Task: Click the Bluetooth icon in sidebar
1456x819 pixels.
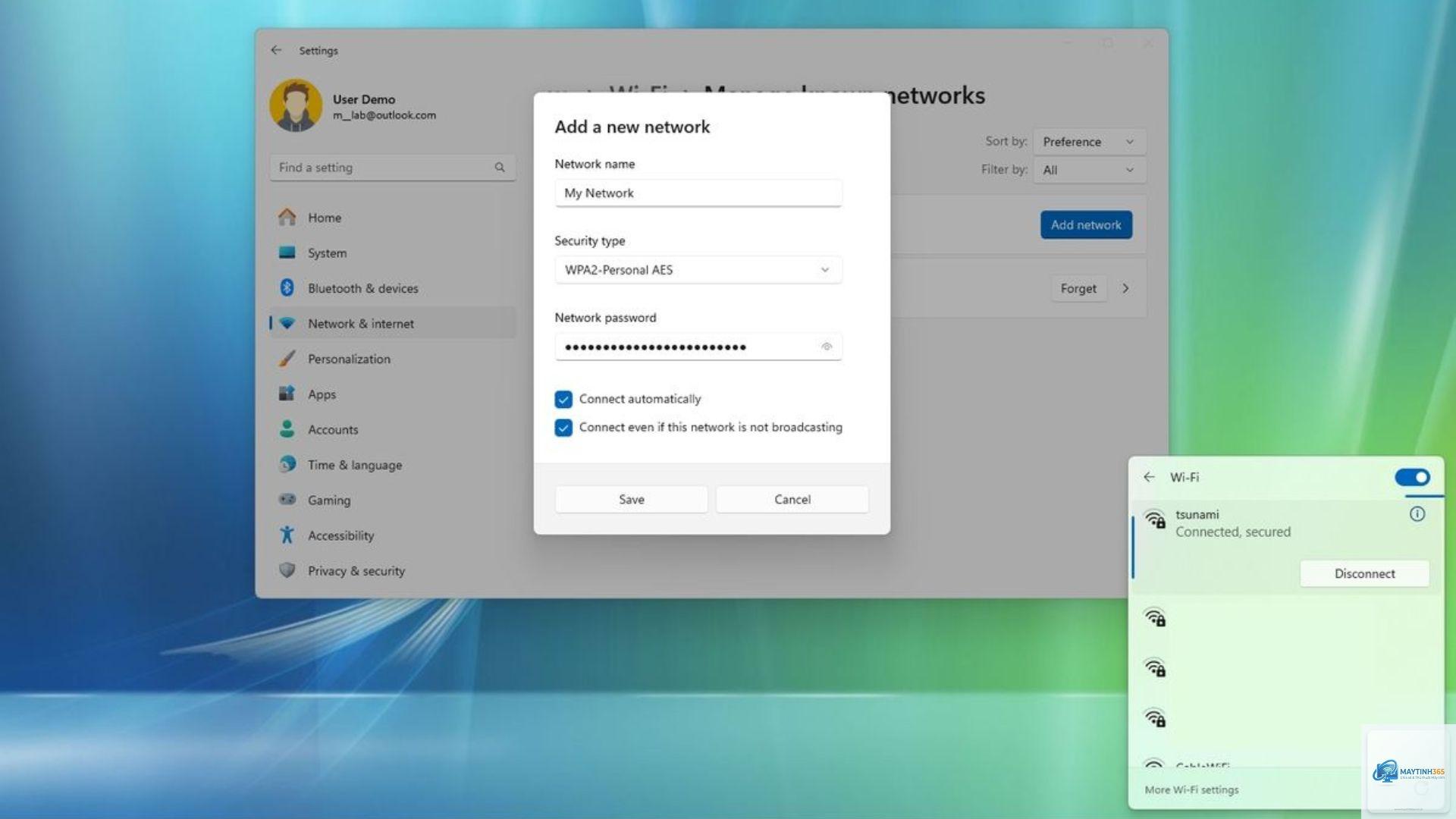Action: [x=287, y=287]
